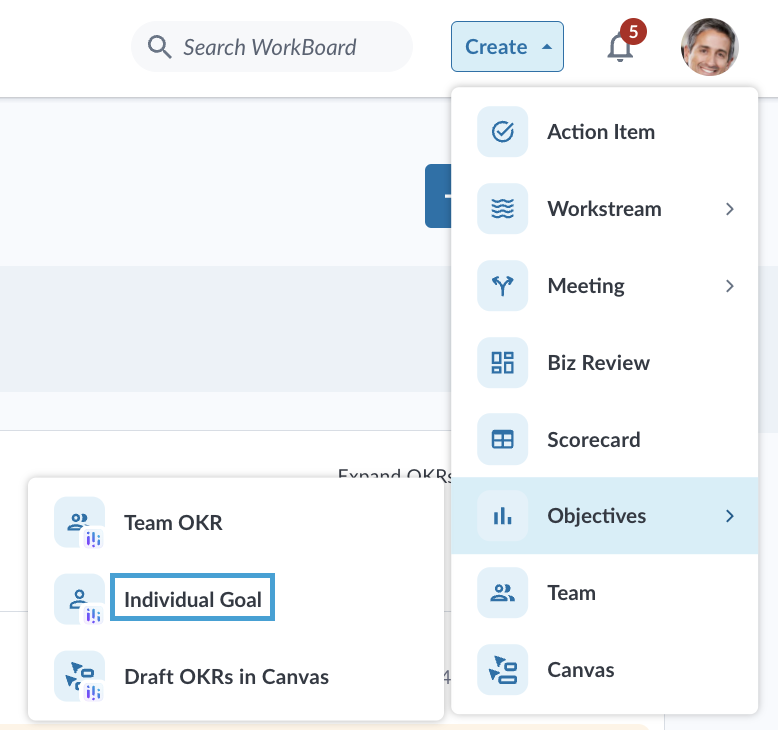This screenshot has height=730, width=778.
Task: Click the Objectives submenu chevron
Action: pyautogui.click(x=729, y=516)
